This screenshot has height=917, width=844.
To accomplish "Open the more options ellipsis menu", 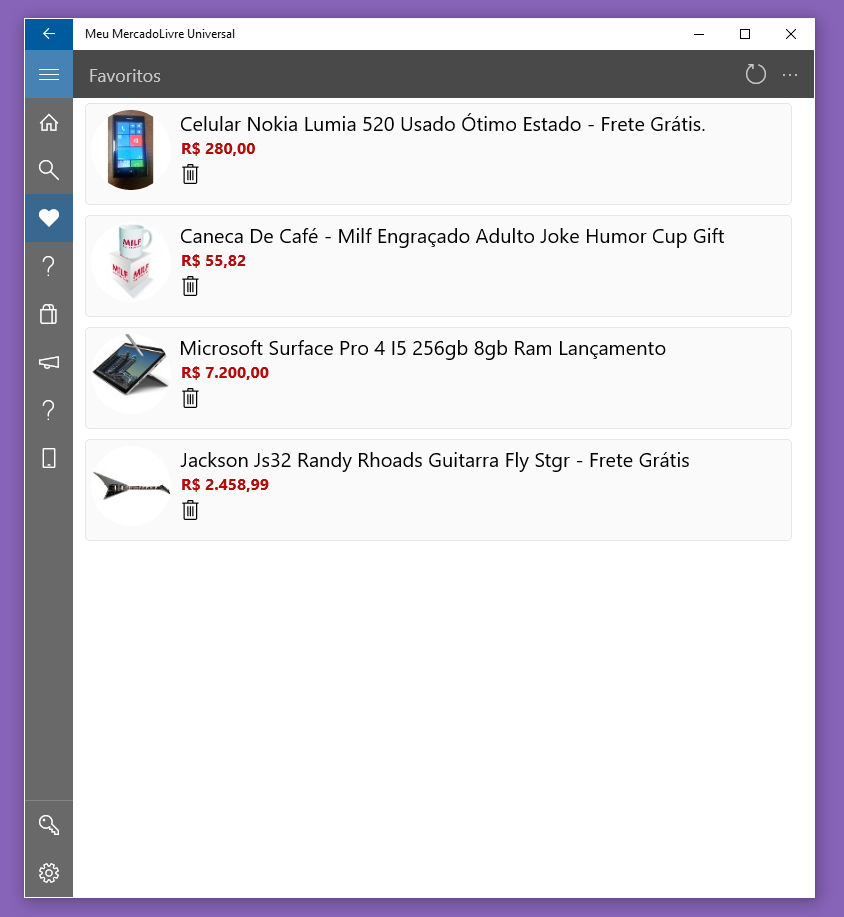I will tap(790, 75).
